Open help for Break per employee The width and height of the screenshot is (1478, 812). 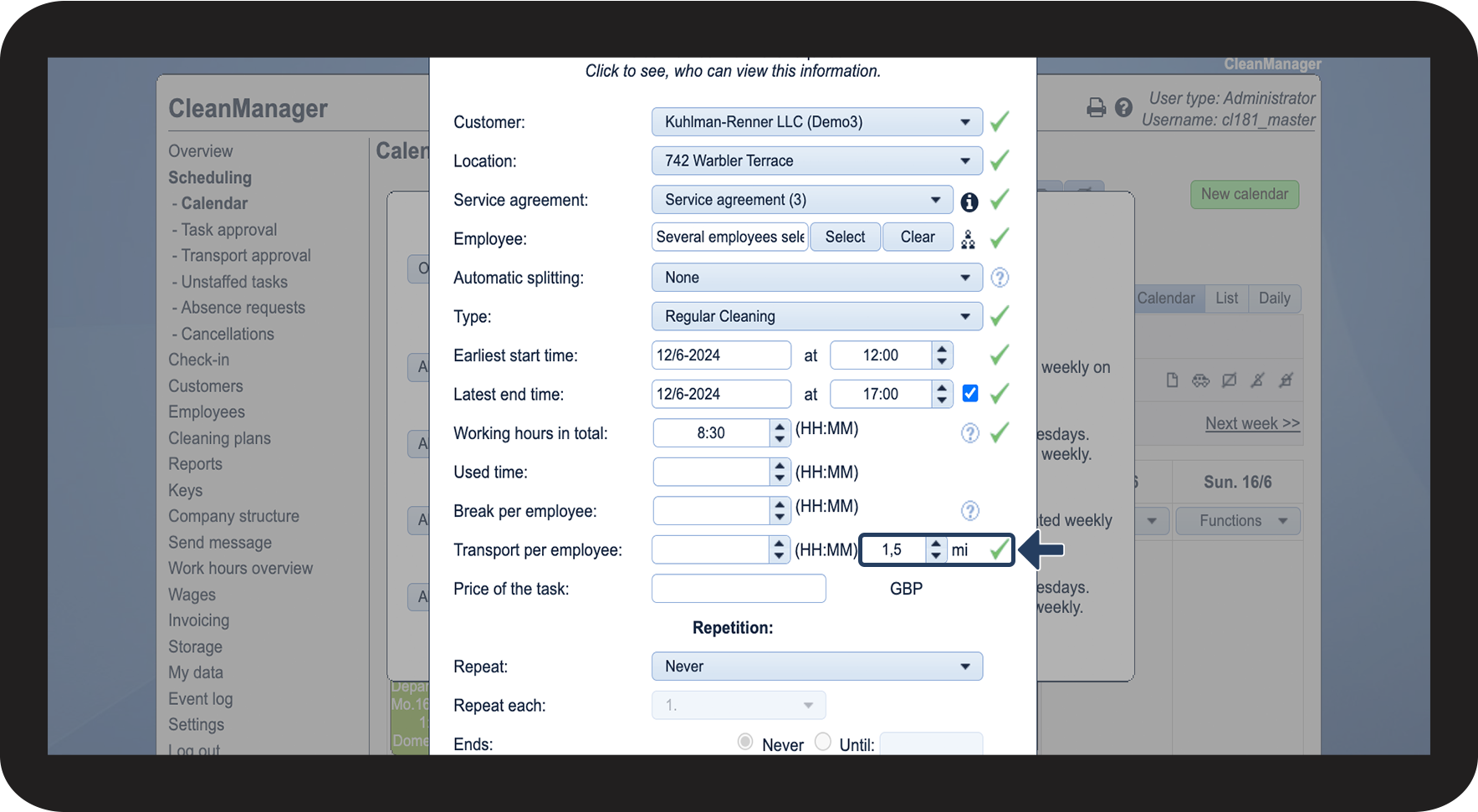(969, 511)
